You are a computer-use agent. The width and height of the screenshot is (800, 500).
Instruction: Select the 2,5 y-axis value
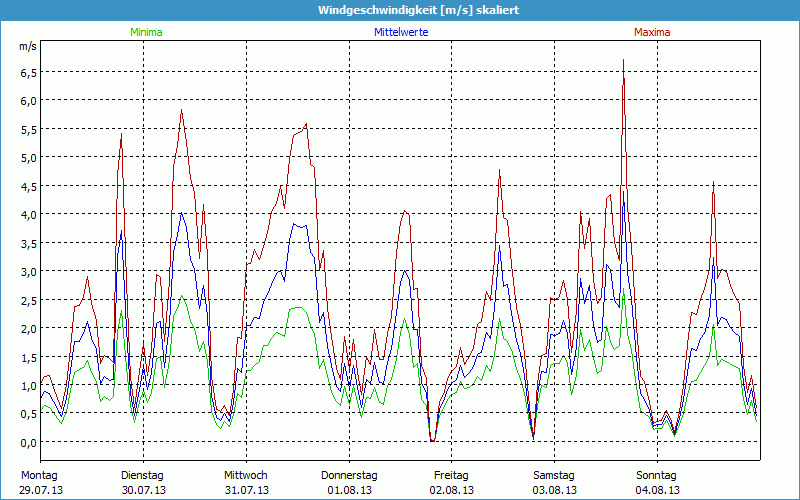pyautogui.click(x=29, y=301)
